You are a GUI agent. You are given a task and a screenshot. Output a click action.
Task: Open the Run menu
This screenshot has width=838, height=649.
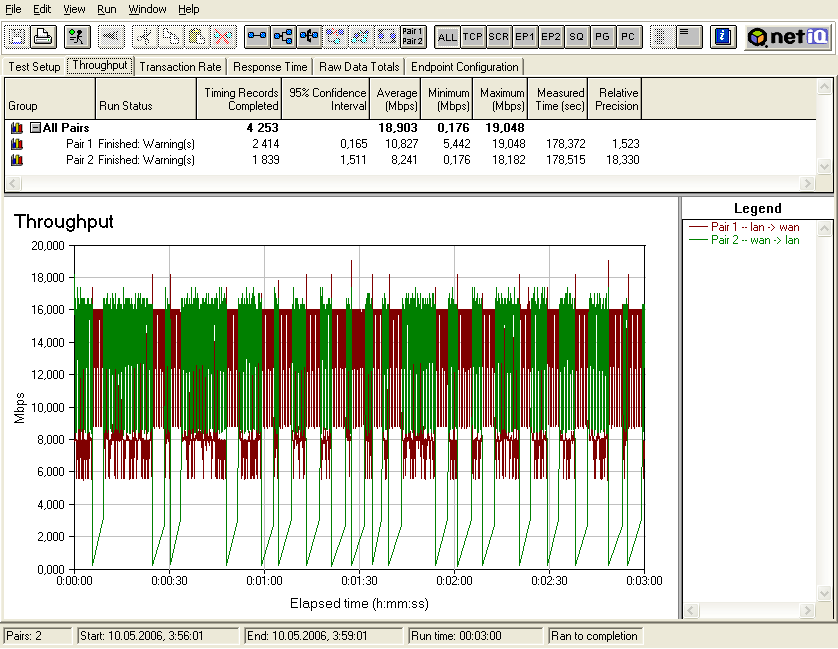point(106,9)
